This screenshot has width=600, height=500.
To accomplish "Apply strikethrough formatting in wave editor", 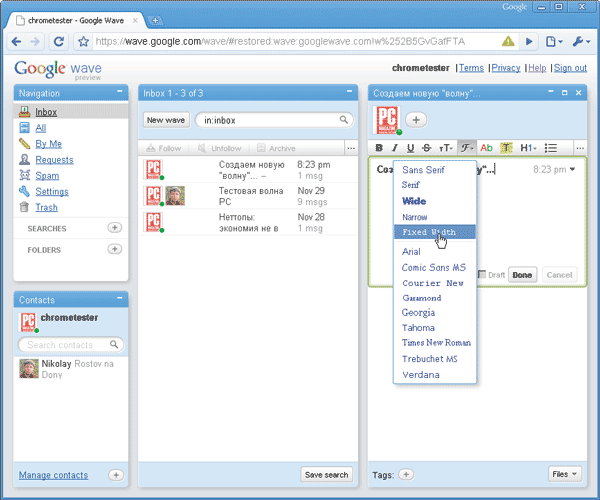I will 426,148.
